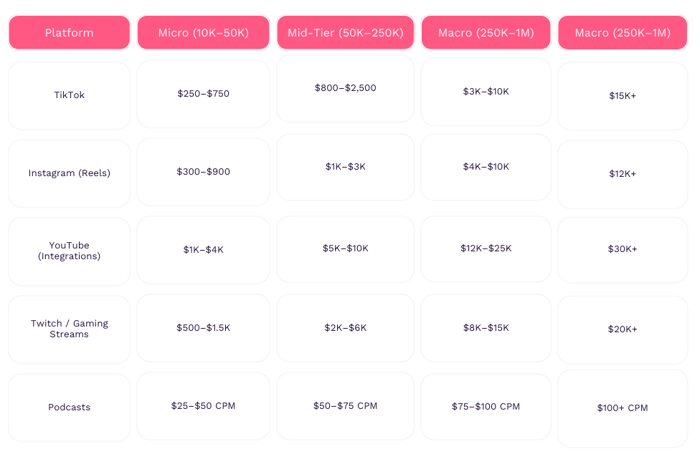Select the $300–$900 Instagram cell
The image size is (700, 459).
click(x=203, y=172)
